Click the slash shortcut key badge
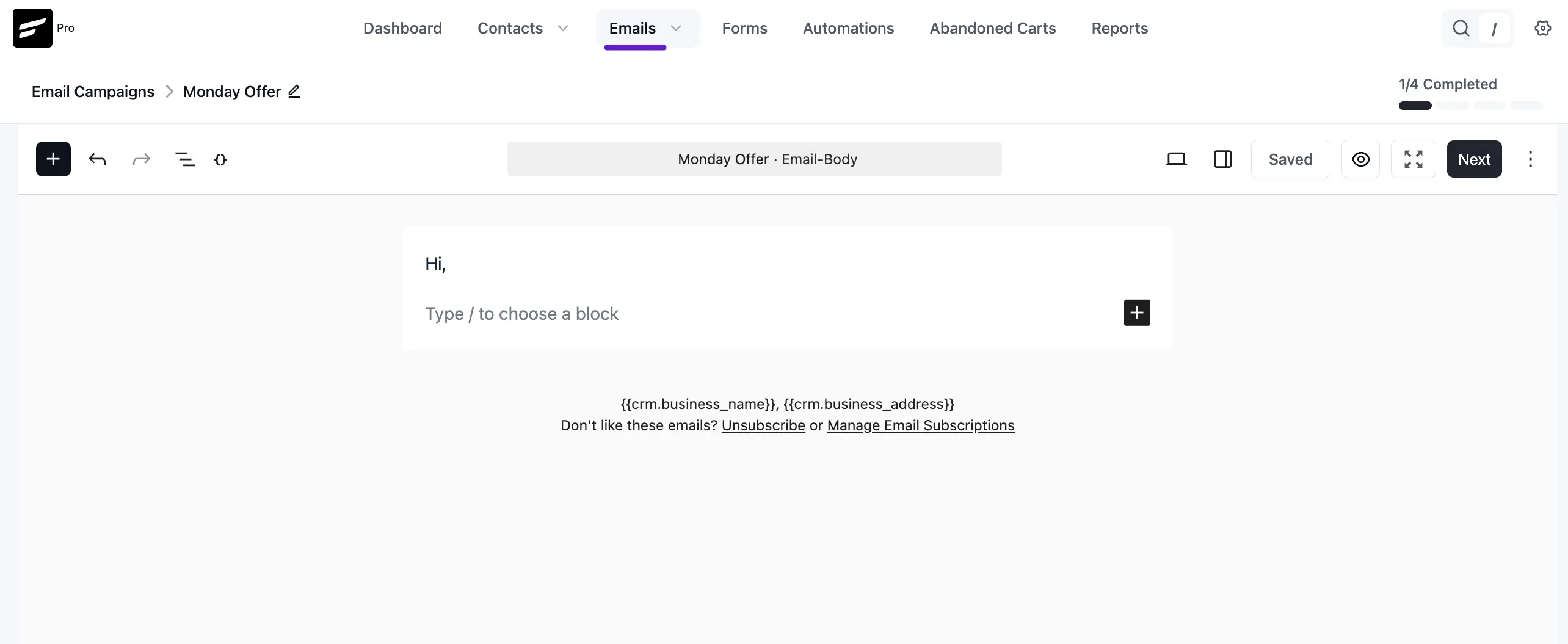The height and width of the screenshot is (644, 1568). pyautogui.click(x=1494, y=29)
